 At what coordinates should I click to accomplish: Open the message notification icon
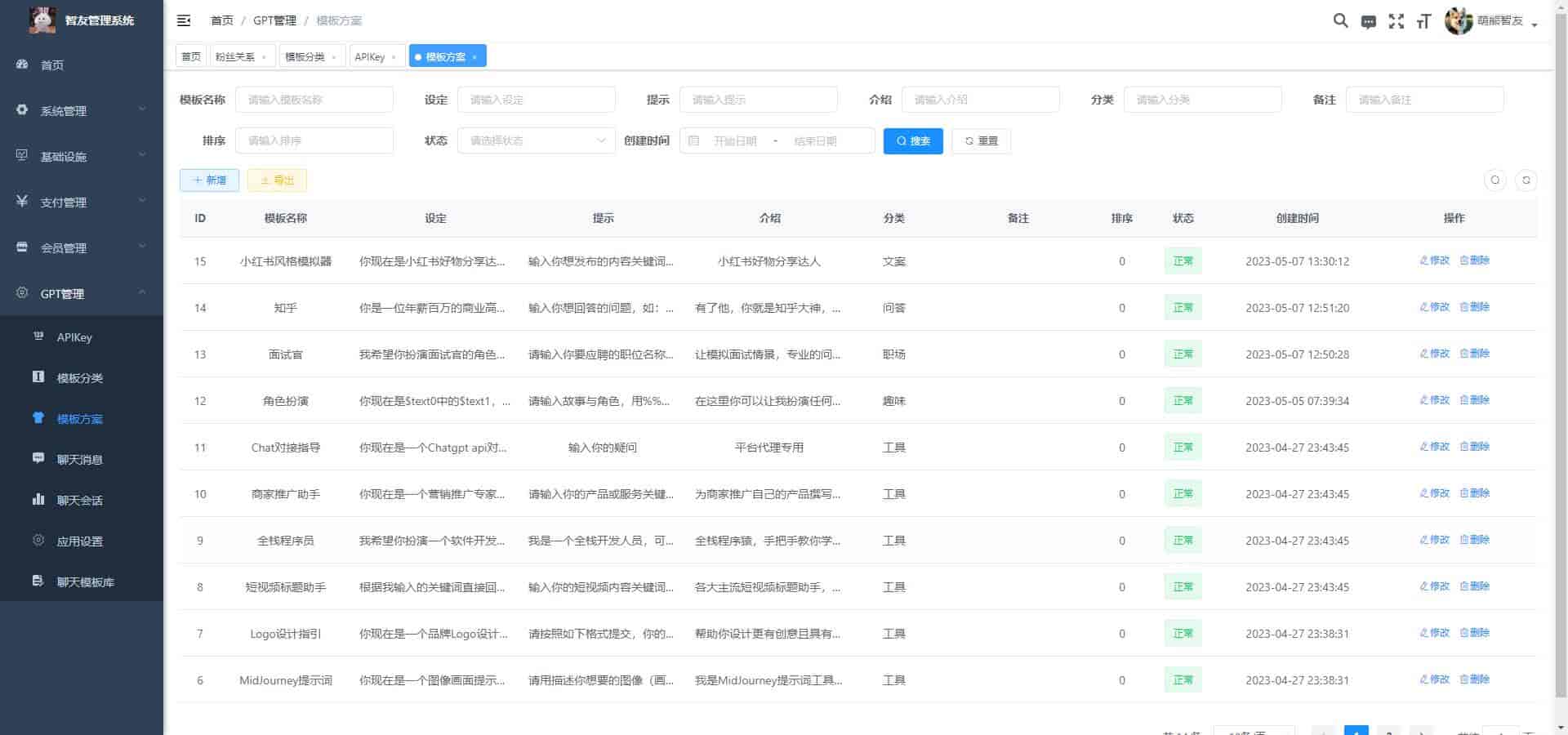click(1368, 21)
